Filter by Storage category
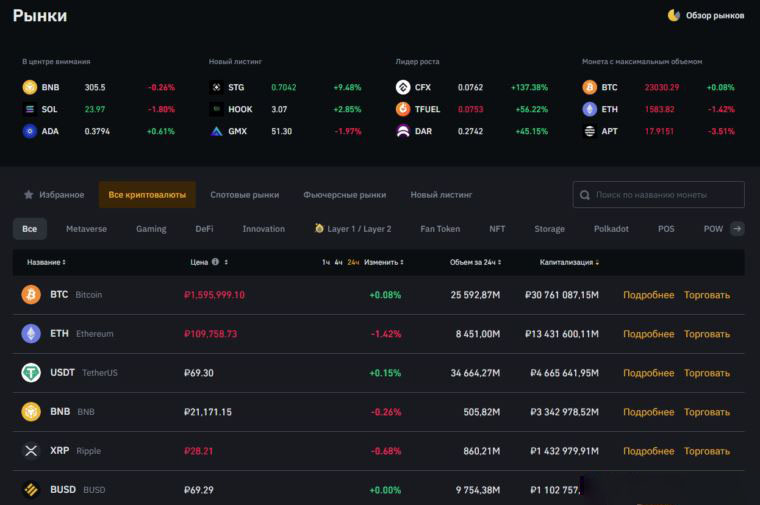760x505 pixels. tap(549, 229)
